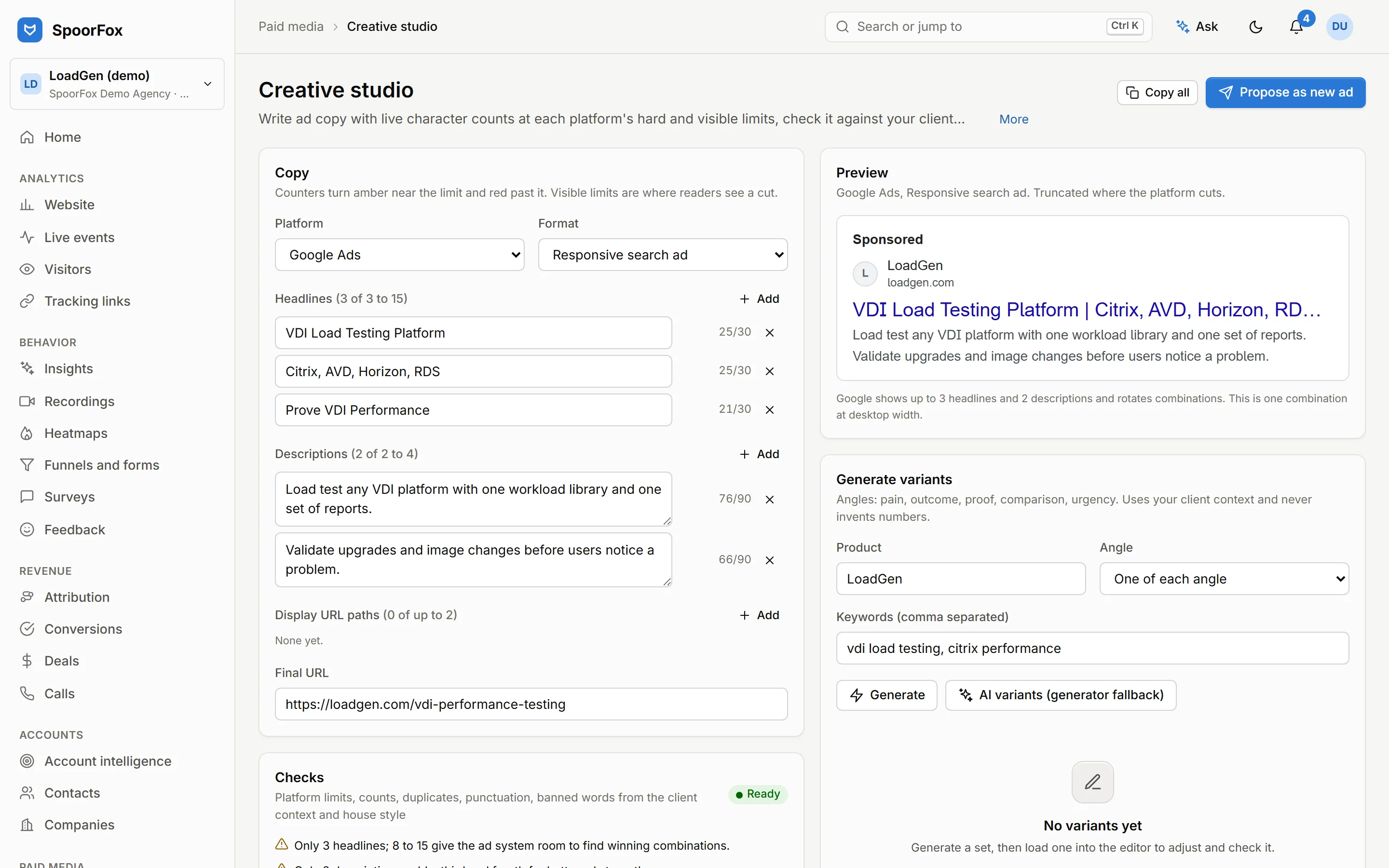Screen dimensions: 1389x868
Task: Add a new headline
Action: 759,298
